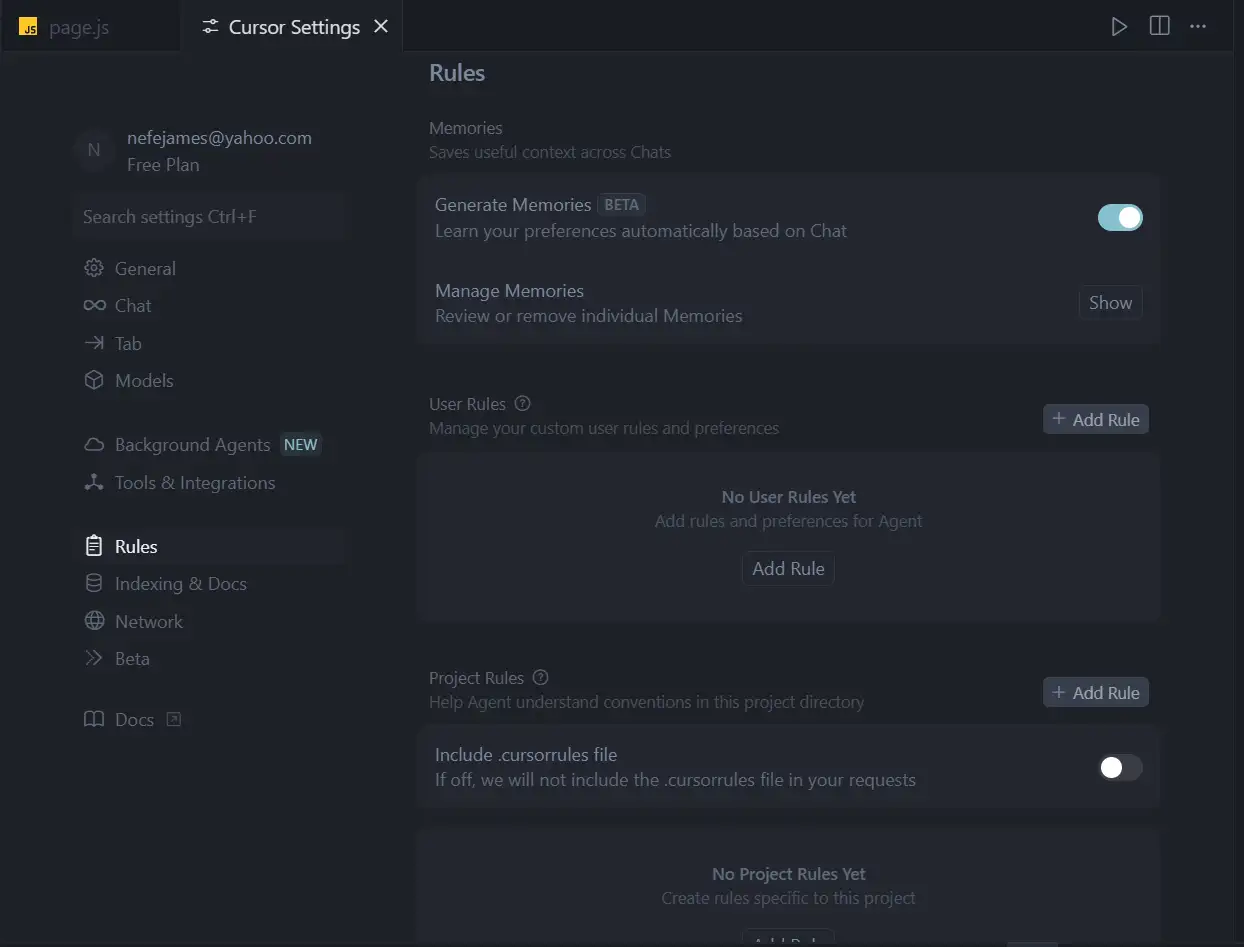Viewport: 1244px width, 947px height.
Task: Open the Background Agents section
Action: [190, 444]
